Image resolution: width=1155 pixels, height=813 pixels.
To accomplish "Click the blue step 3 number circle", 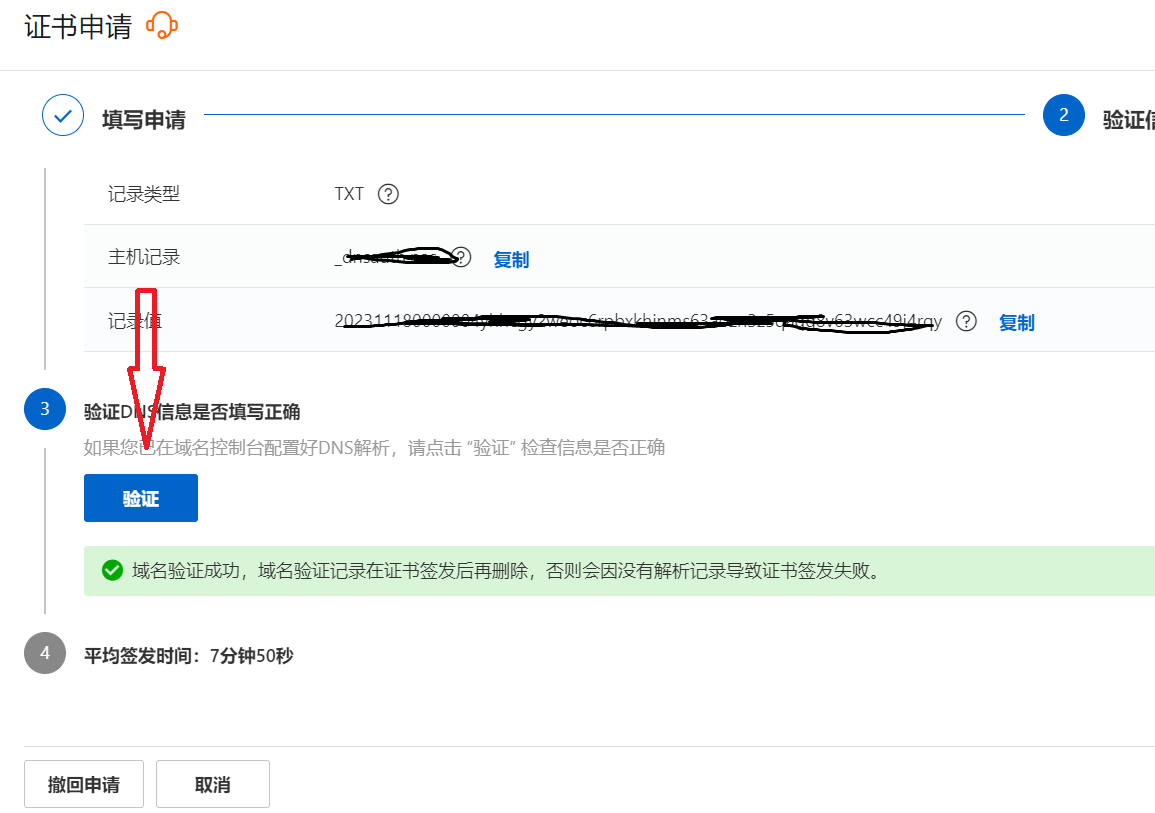I will [44, 410].
